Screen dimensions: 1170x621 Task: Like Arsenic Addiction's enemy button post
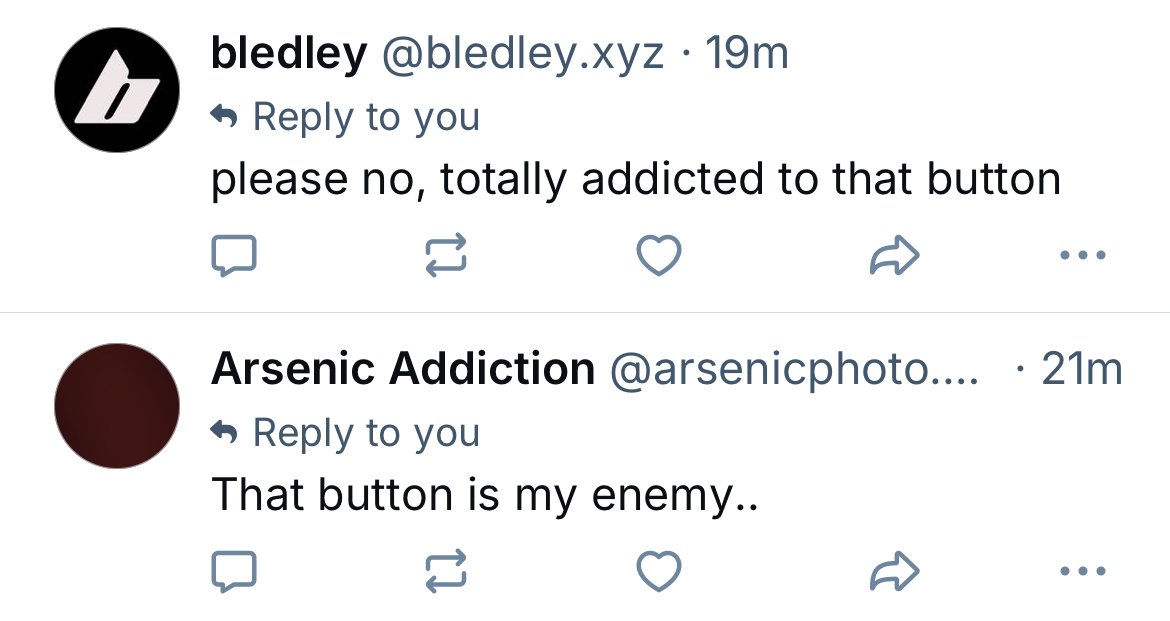659,572
